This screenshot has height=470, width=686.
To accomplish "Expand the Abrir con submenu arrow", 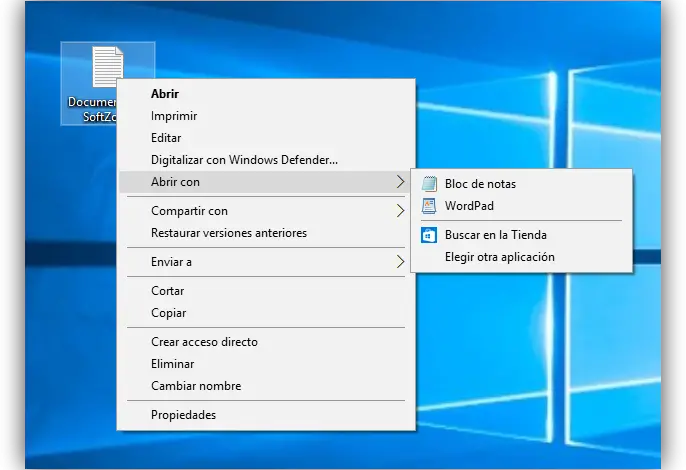I will tap(400, 182).
